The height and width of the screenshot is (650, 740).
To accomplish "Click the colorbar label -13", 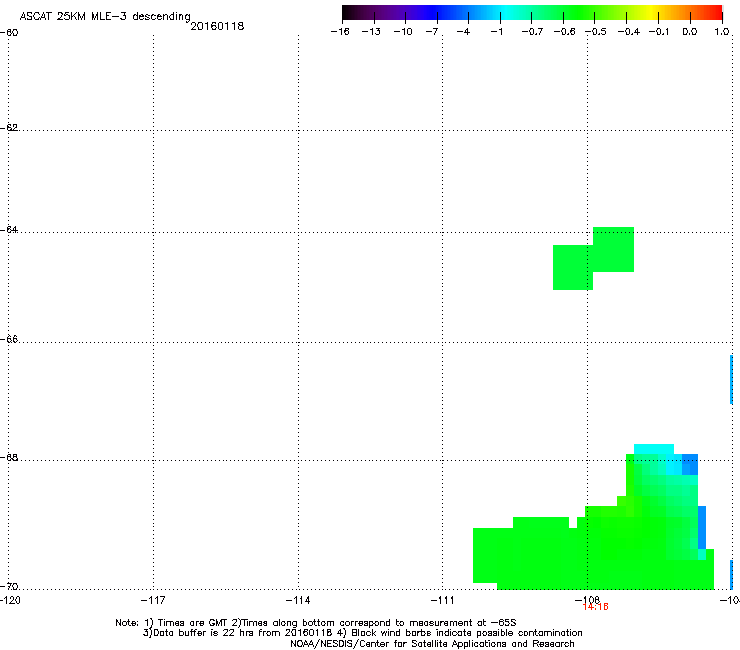I will pyautogui.click(x=371, y=32).
